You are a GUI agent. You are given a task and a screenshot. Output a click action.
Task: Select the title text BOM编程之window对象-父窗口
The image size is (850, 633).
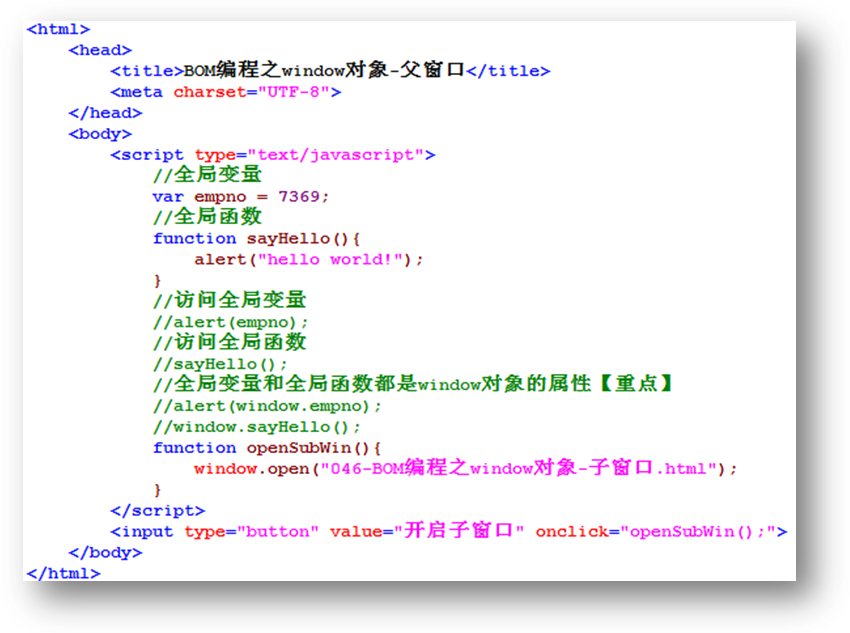pyautogui.click(x=324, y=71)
